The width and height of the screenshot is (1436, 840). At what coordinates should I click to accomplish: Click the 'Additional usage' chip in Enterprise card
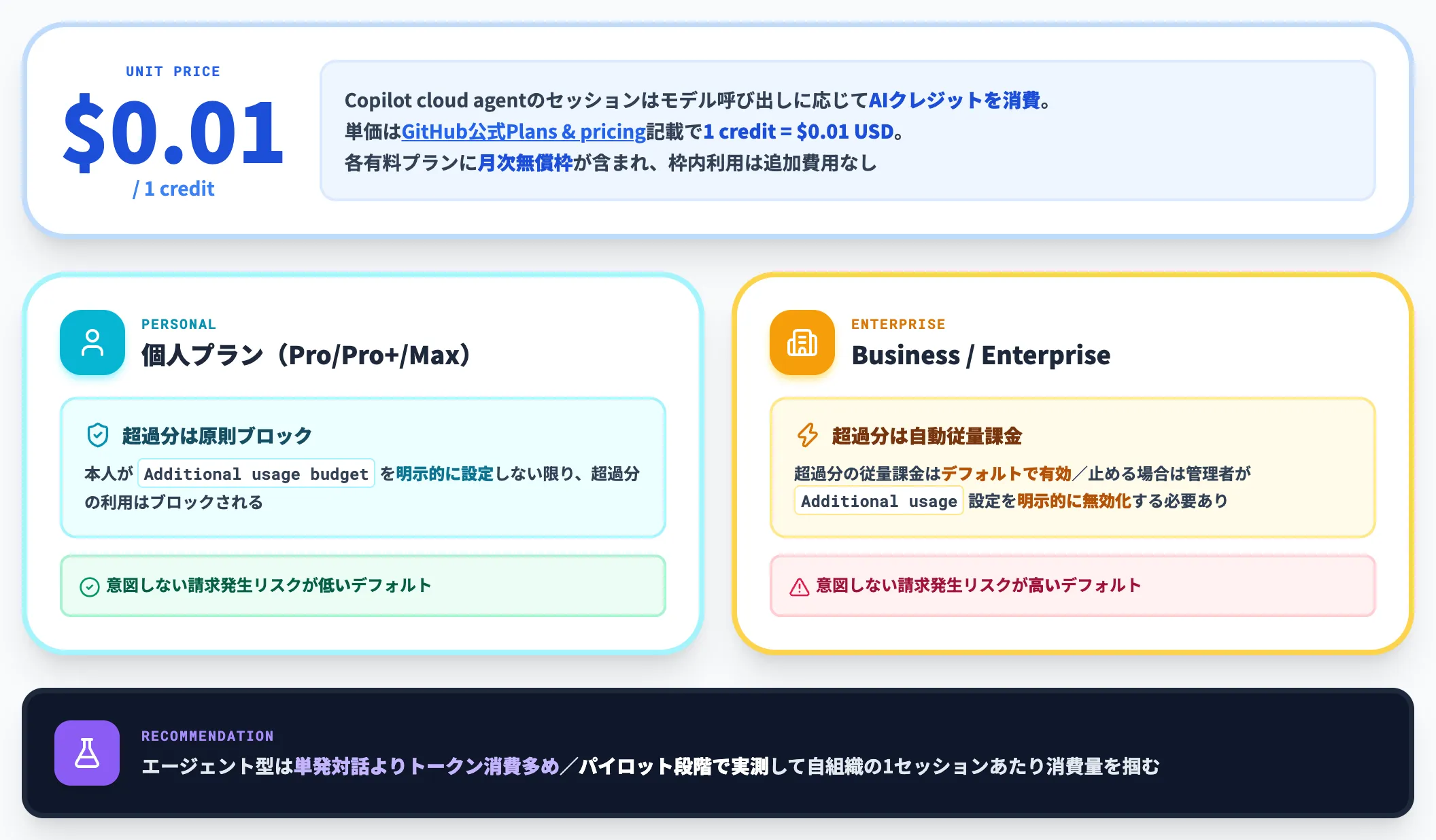879,501
